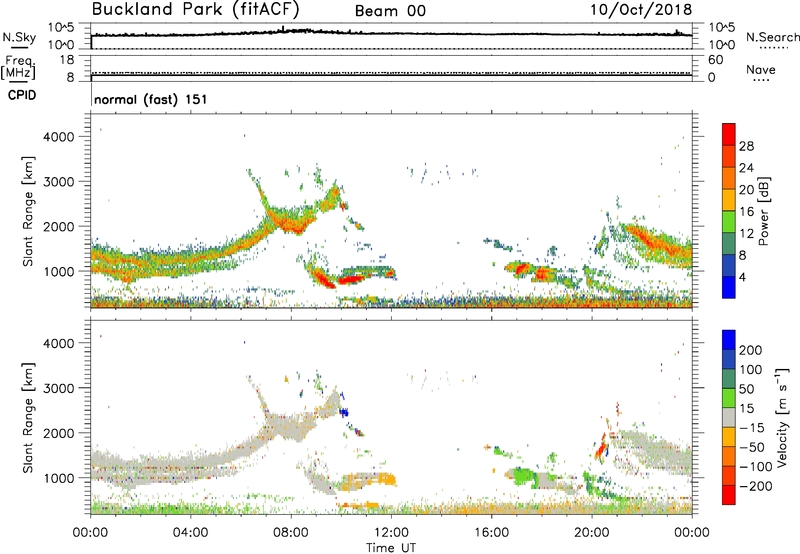Pick the bright blue bottom segment of Power colorbar

coord(729,287)
